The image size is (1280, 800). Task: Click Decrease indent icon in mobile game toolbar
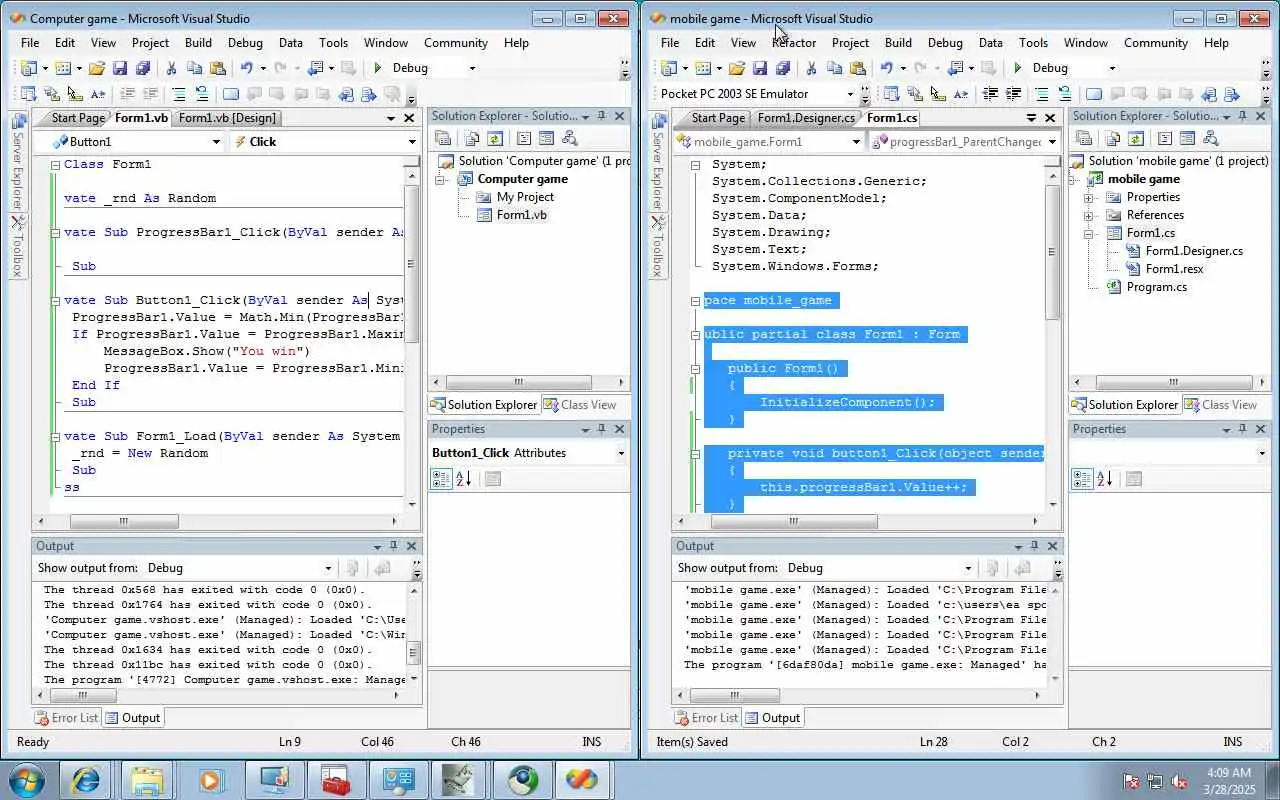coord(990,94)
